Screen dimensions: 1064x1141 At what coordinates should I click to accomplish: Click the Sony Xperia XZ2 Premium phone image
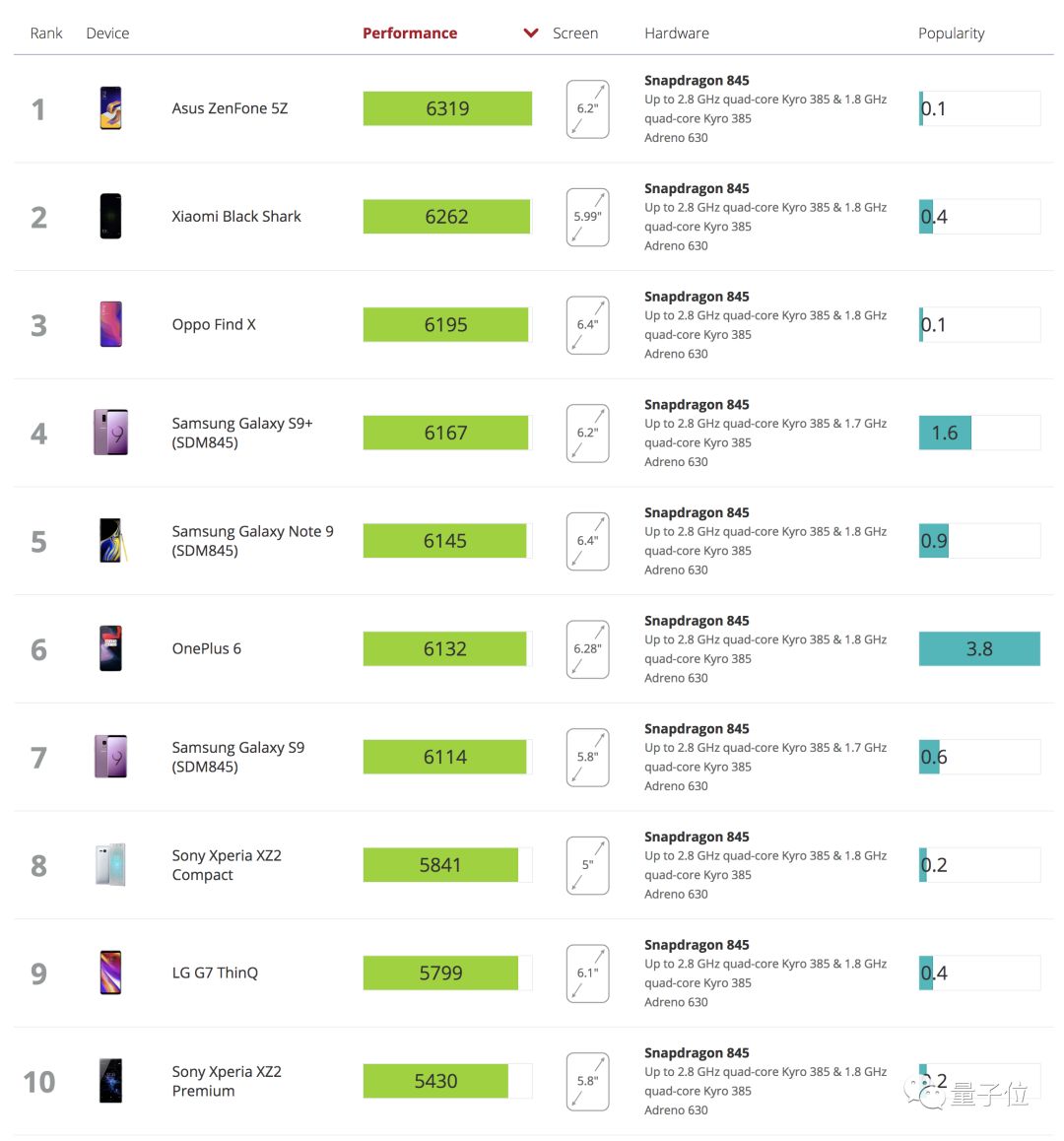click(x=110, y=1081)
